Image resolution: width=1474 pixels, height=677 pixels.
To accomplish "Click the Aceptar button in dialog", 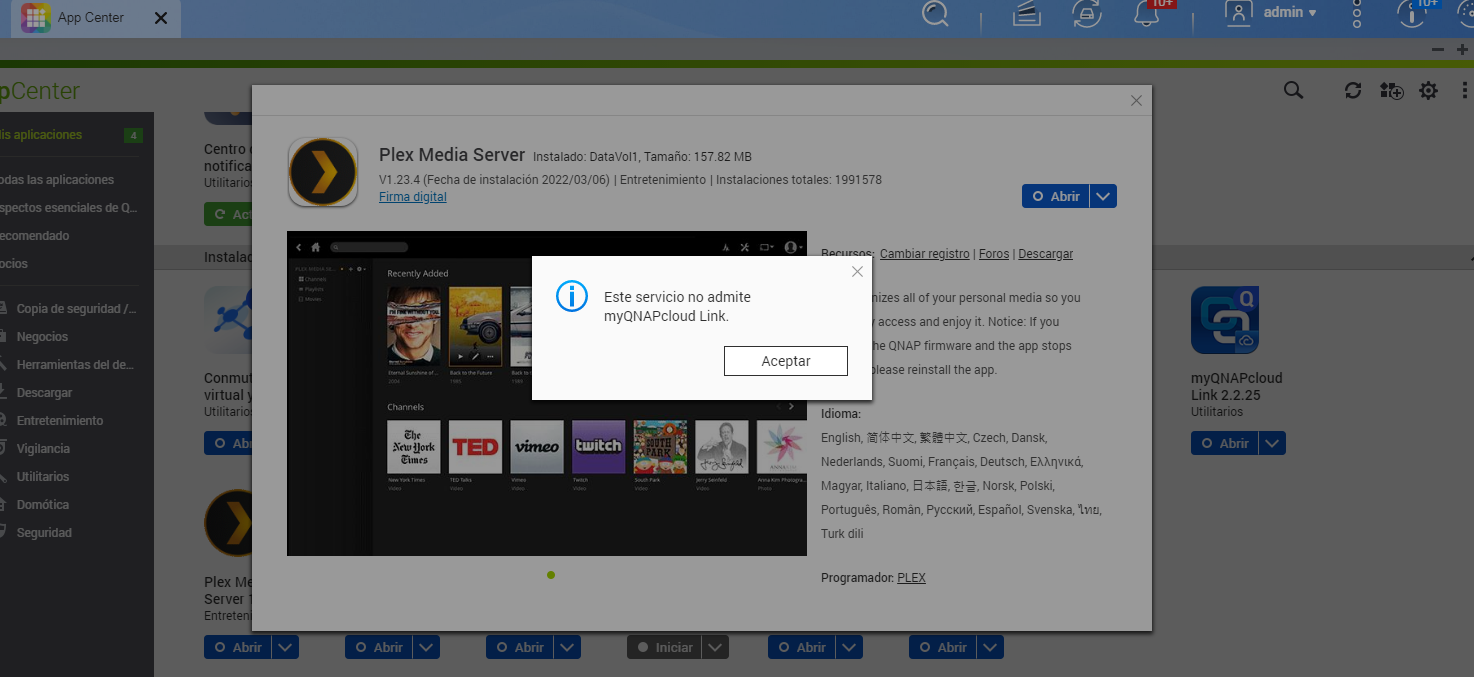I will [785, 361].
